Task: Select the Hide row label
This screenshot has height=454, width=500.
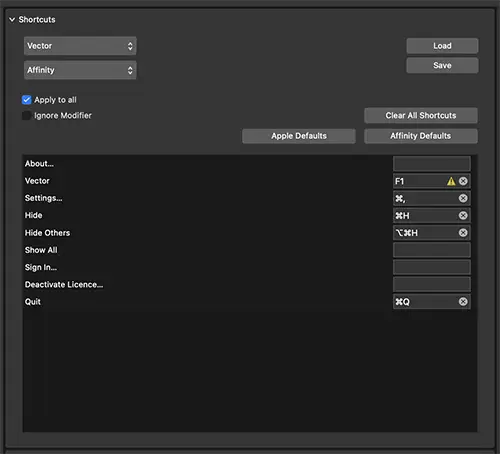Action: (33, 215)
